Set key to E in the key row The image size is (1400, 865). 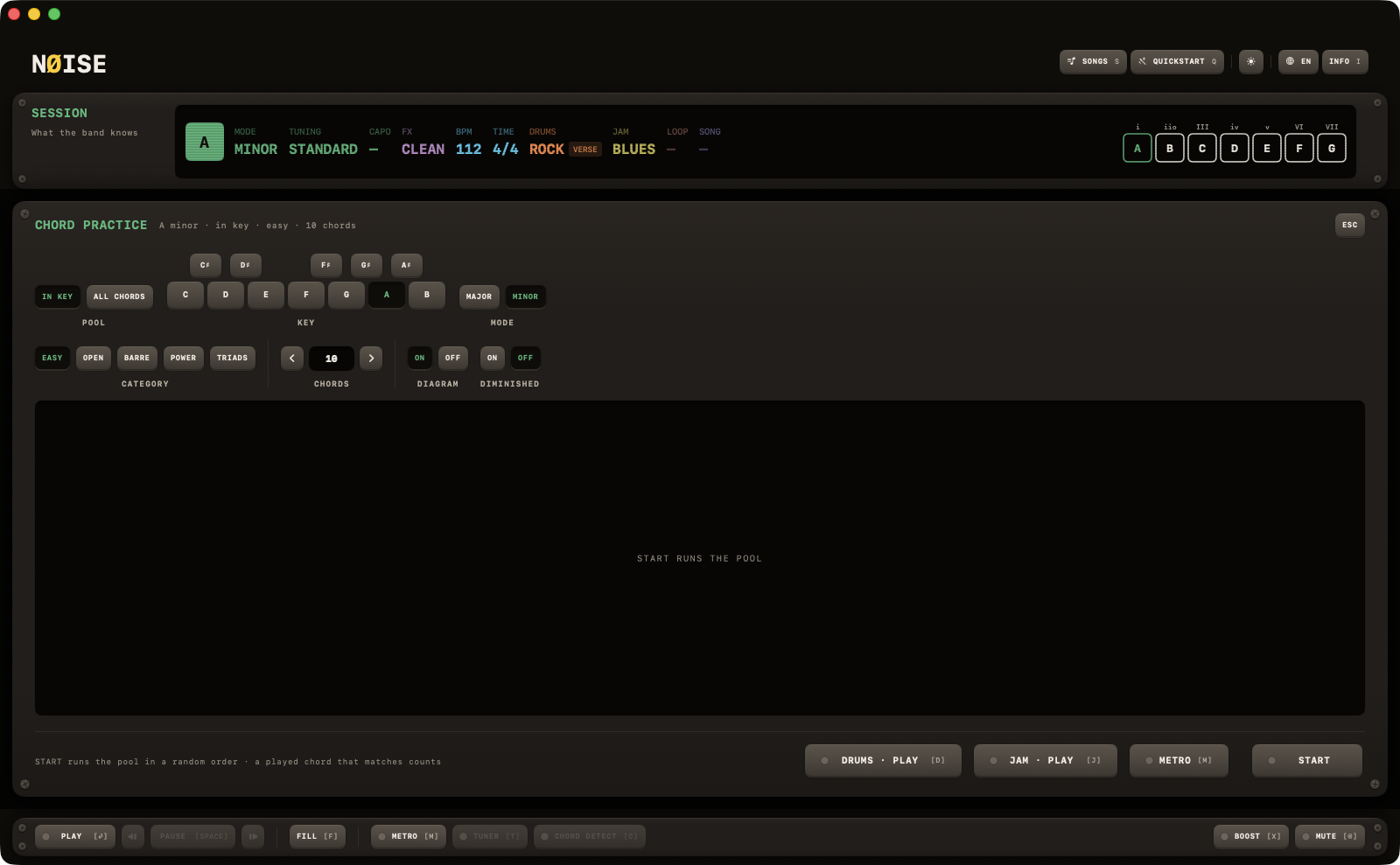click(266, 295)
